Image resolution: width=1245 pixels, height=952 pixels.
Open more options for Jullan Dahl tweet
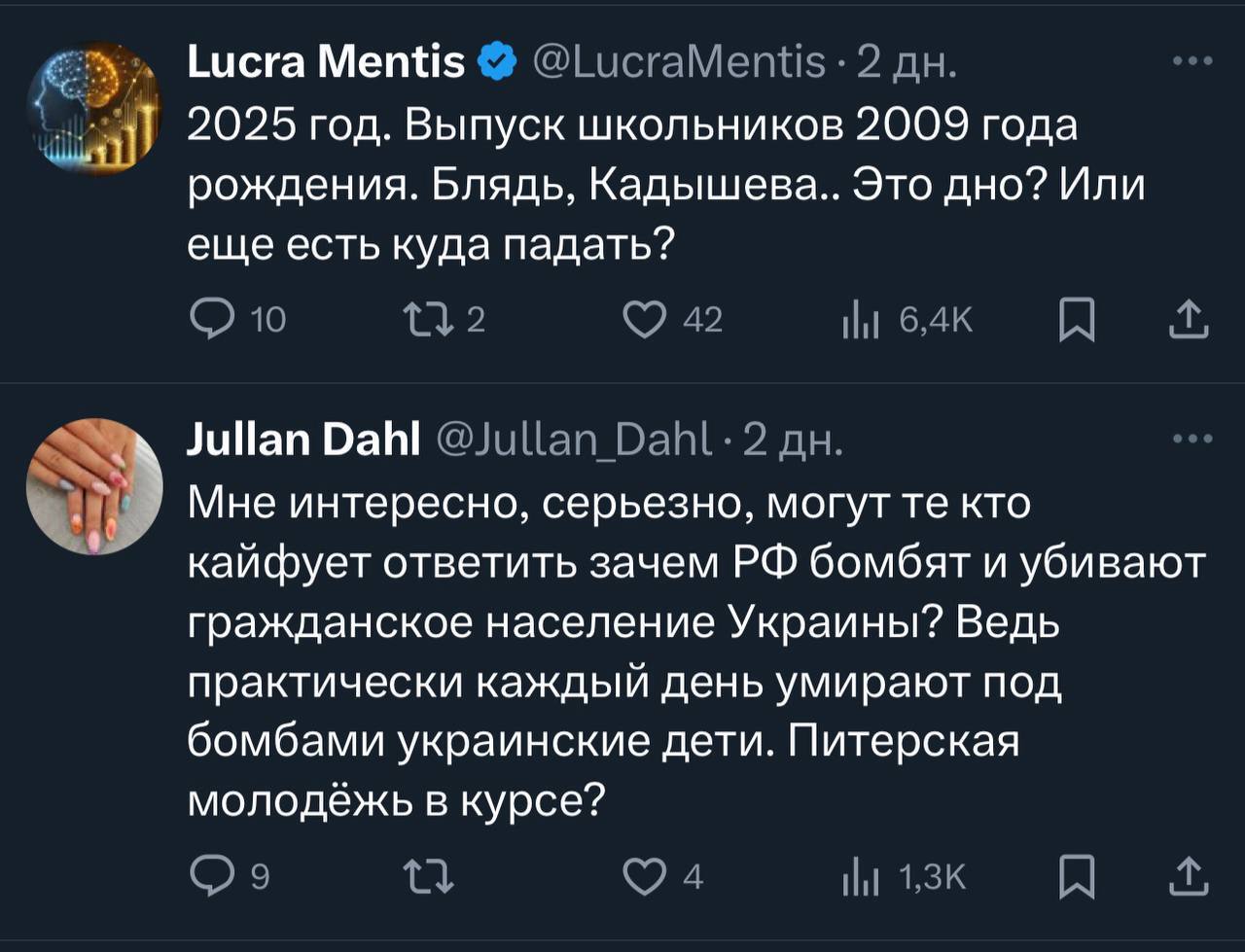pyautogui.click(x=1192, y=440)
